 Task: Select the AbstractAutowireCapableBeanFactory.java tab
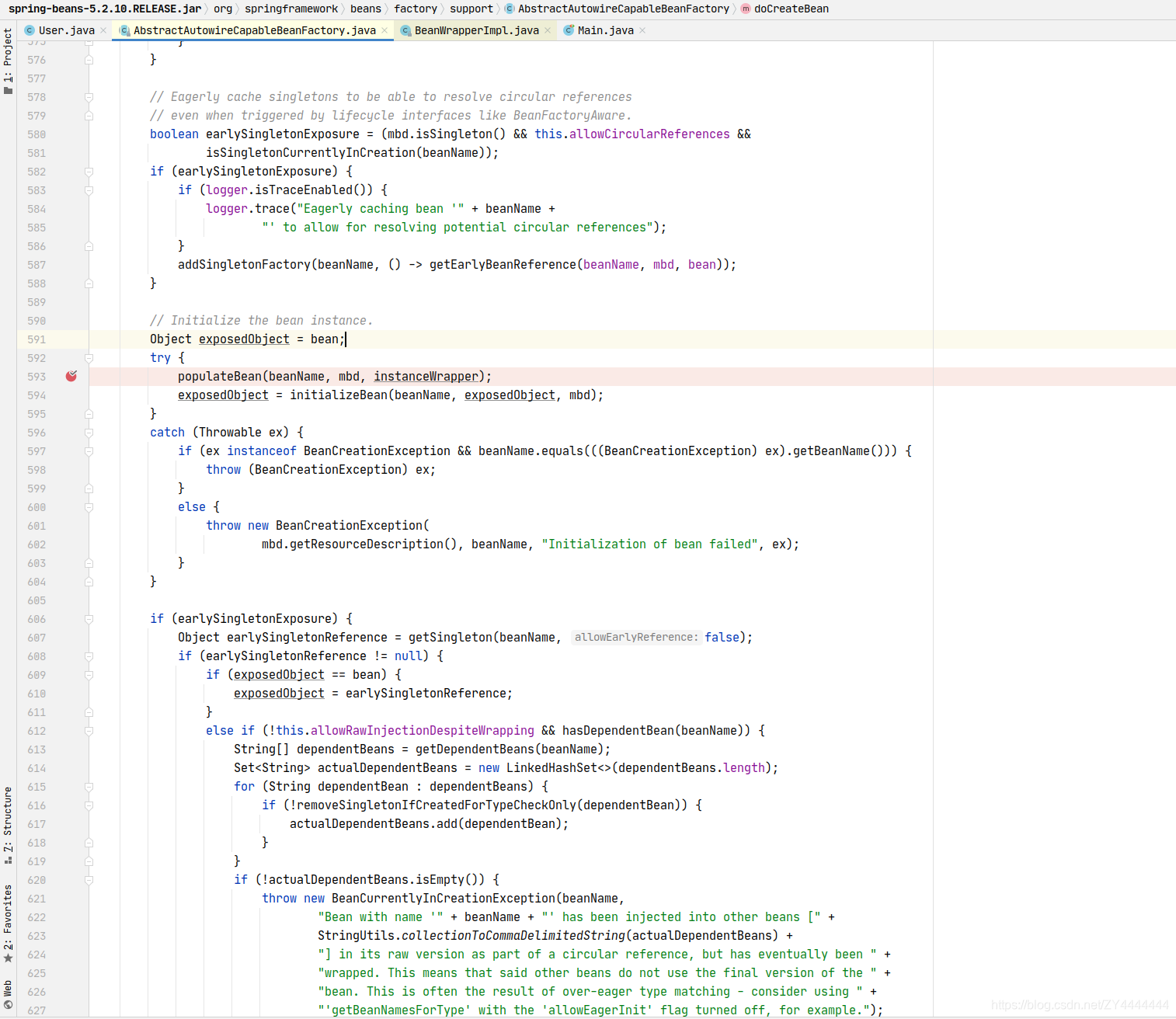(x=254, y=30)
